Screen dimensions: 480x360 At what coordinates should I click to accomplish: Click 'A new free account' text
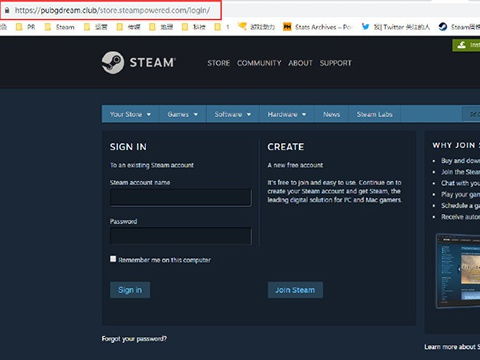click(295, 165)
